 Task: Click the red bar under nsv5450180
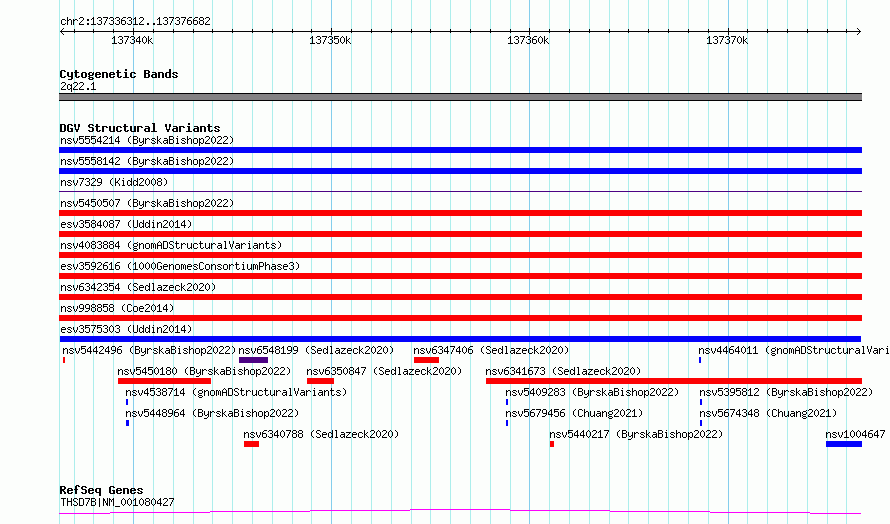(x=165, y=381)
